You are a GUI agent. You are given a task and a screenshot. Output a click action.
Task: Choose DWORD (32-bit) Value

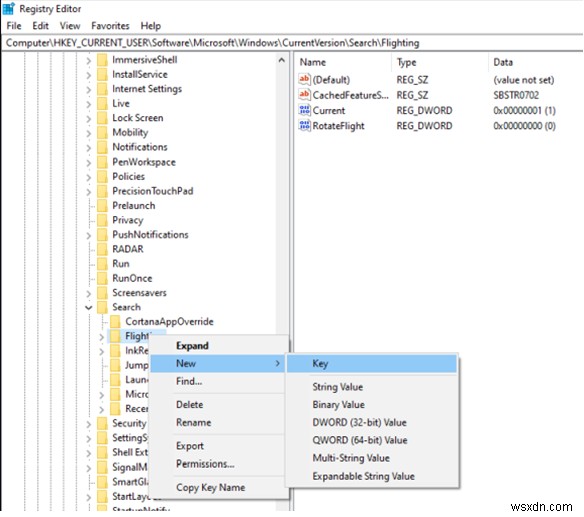(x=372, y=422)
